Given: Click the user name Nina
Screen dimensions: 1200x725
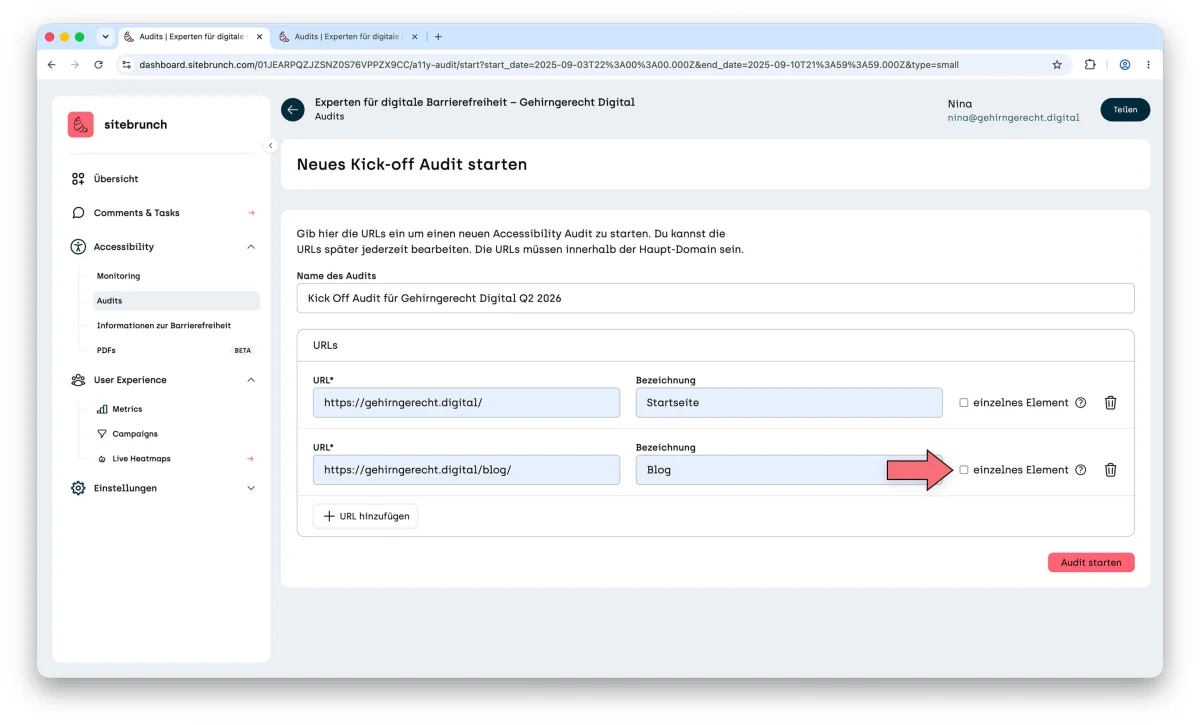Looking at the screenshot, I should [x=959, y=104].
